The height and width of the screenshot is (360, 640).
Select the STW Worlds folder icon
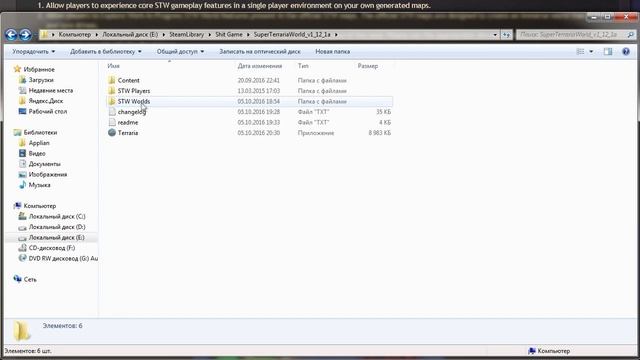pyautogui.click(x=112, y=101)
